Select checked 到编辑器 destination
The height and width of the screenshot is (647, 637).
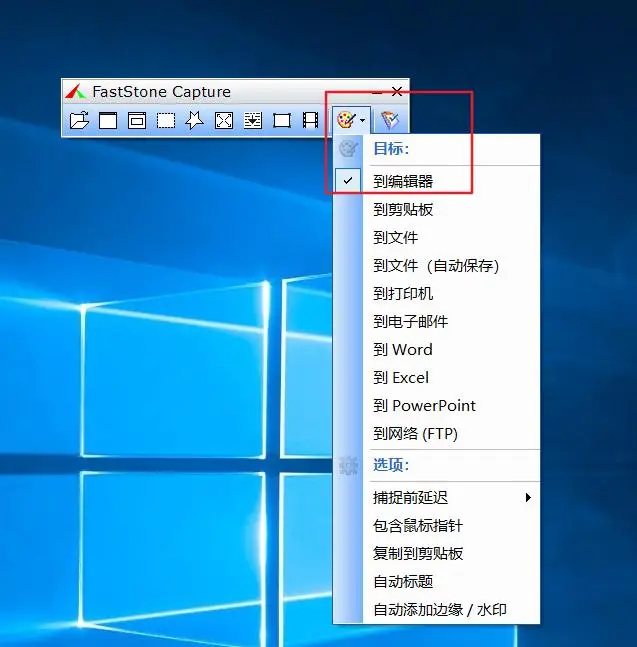click(436, 181)
